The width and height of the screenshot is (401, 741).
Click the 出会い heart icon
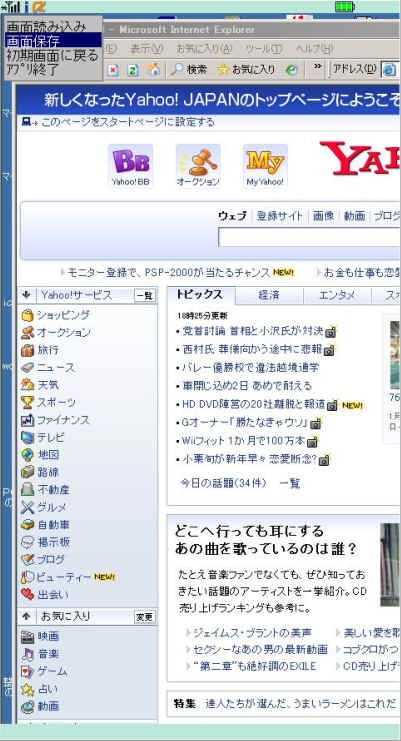28,595
